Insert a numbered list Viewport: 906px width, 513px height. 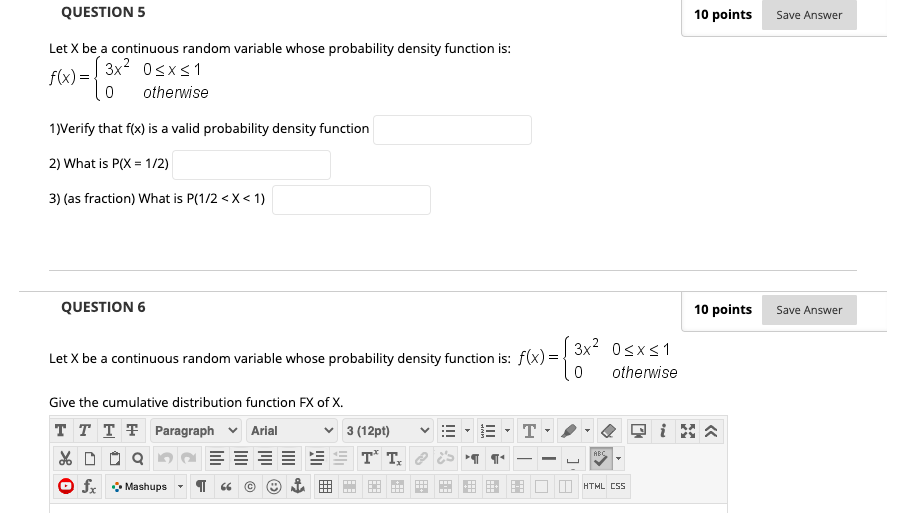(488, 431)
